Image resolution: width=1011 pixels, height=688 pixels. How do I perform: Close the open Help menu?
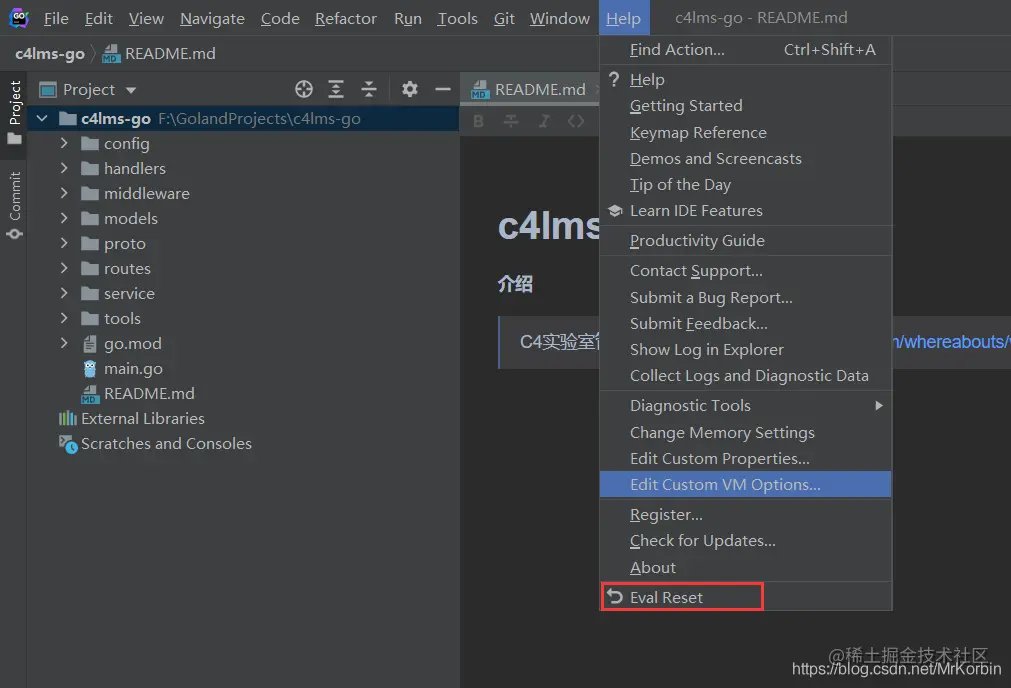623,19
